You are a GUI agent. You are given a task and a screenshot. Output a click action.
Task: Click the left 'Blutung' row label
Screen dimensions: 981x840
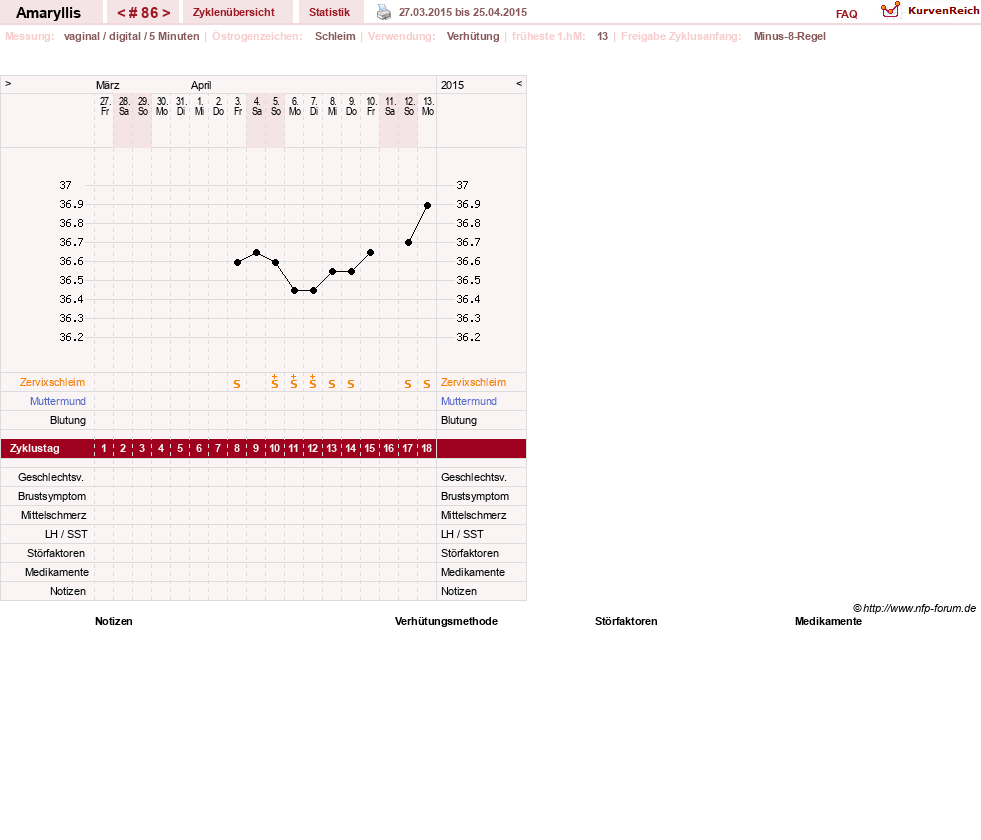[68, 420]
